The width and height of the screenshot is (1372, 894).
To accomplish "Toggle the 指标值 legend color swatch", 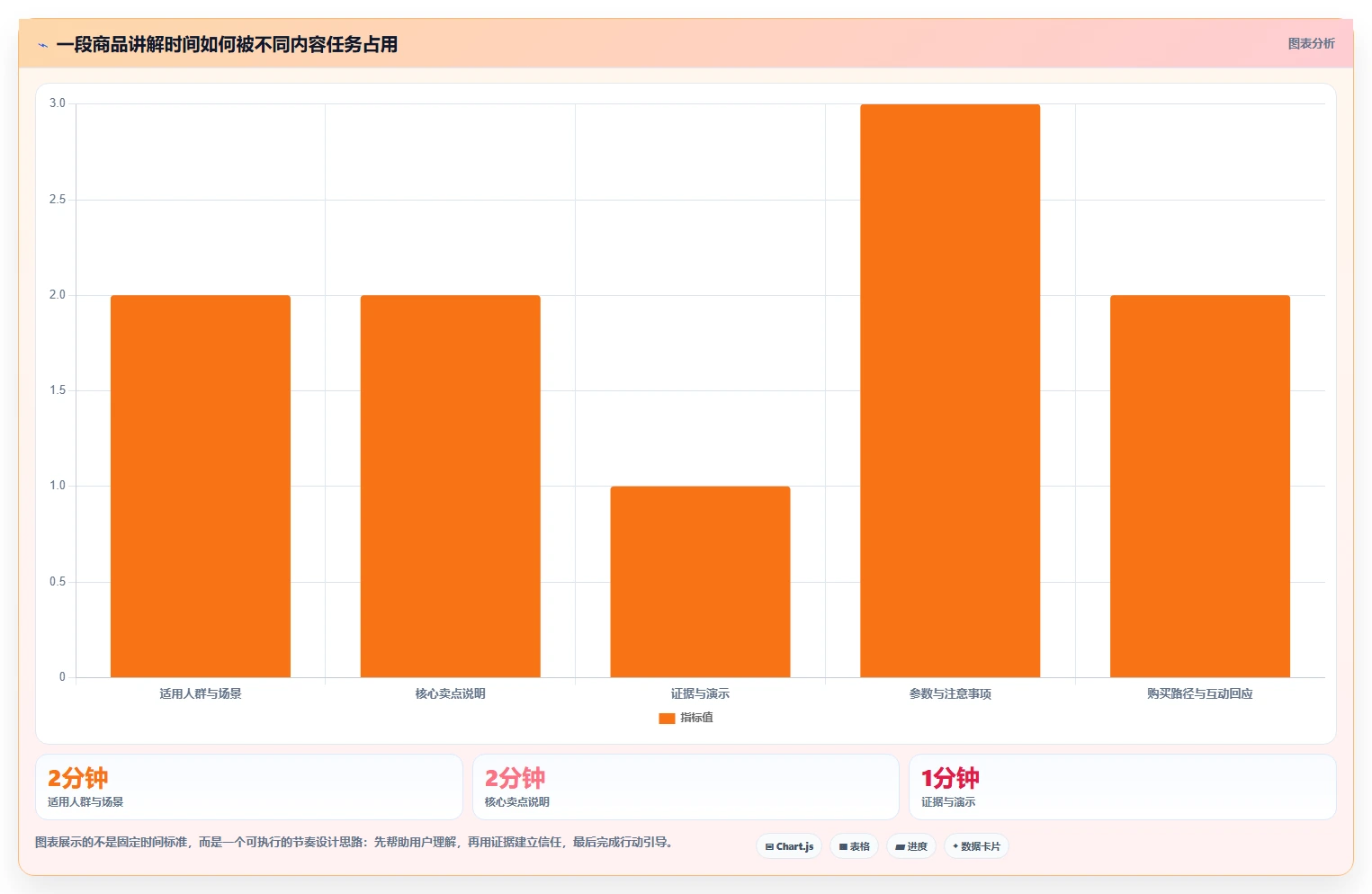I will coord(667,718).
